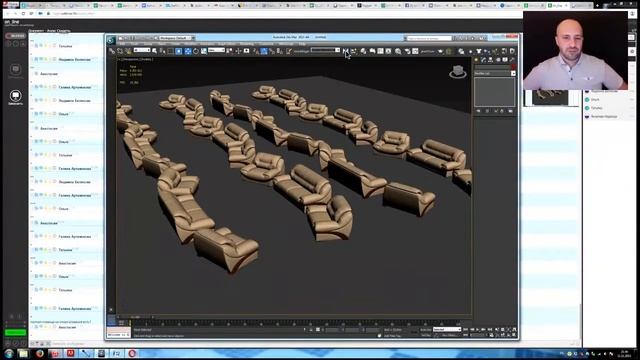This screenshot has width=640, height=360.
Task: Open the Curve Editor icon
Action: [x=380, y=51]
